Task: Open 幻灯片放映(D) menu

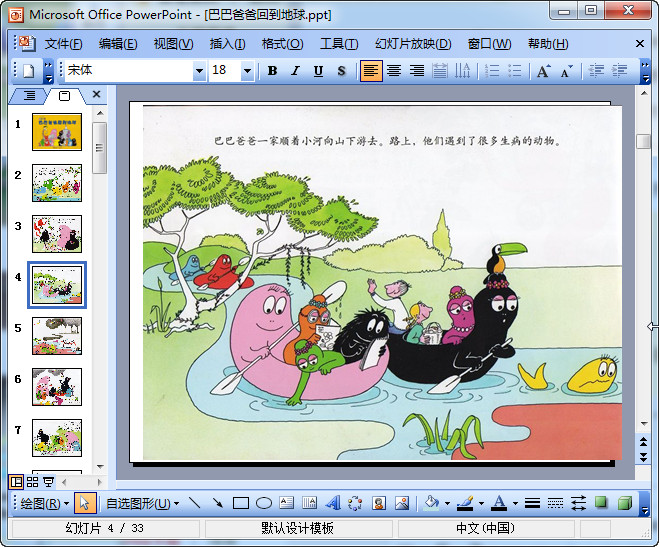Action: click(413, 44)
